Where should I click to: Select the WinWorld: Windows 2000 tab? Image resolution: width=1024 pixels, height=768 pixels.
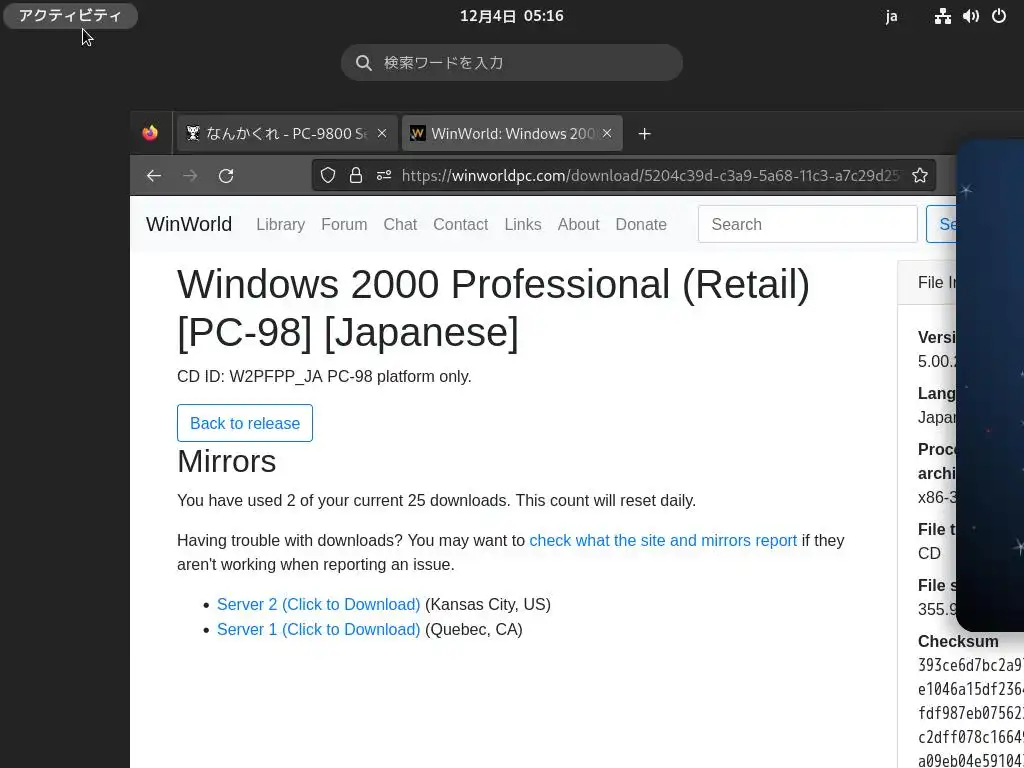(x=512, y=133)
